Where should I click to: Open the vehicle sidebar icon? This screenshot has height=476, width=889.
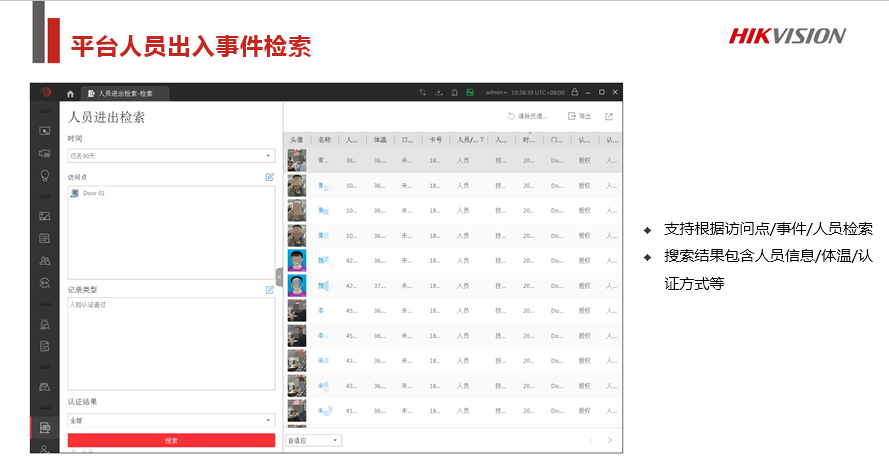click(x=45, y=387)
